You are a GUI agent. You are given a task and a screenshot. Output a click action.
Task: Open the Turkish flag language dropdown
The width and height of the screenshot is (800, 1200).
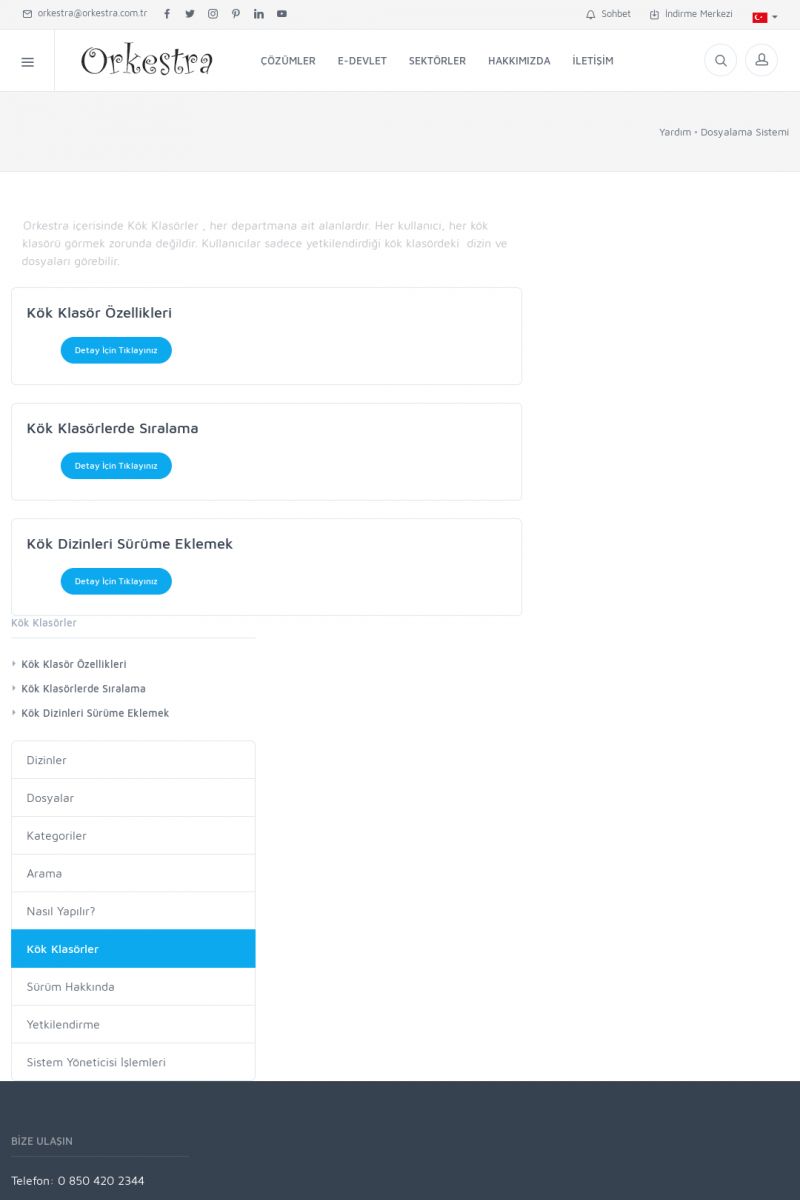[764, 17]
